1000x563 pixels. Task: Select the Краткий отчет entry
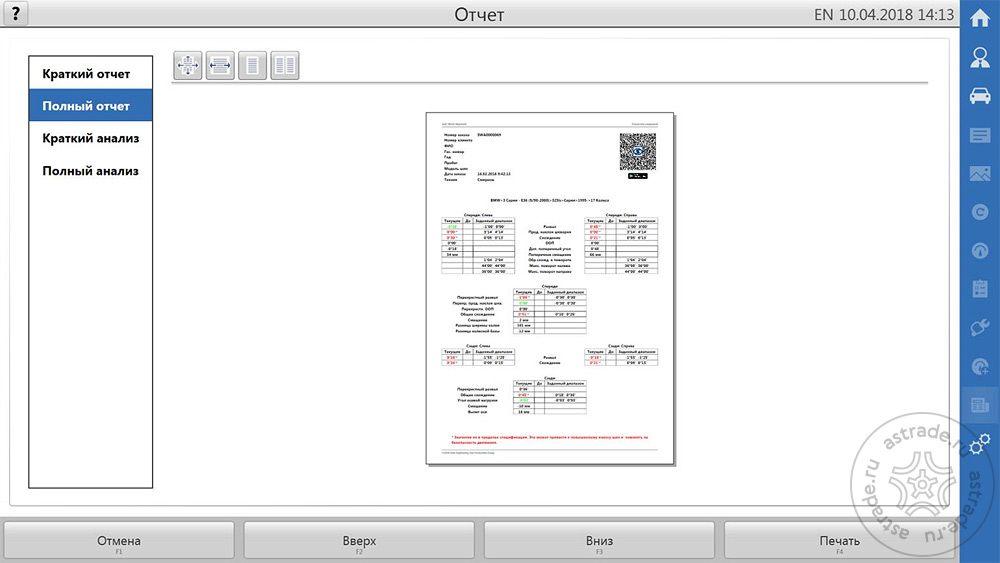point(91,73)
